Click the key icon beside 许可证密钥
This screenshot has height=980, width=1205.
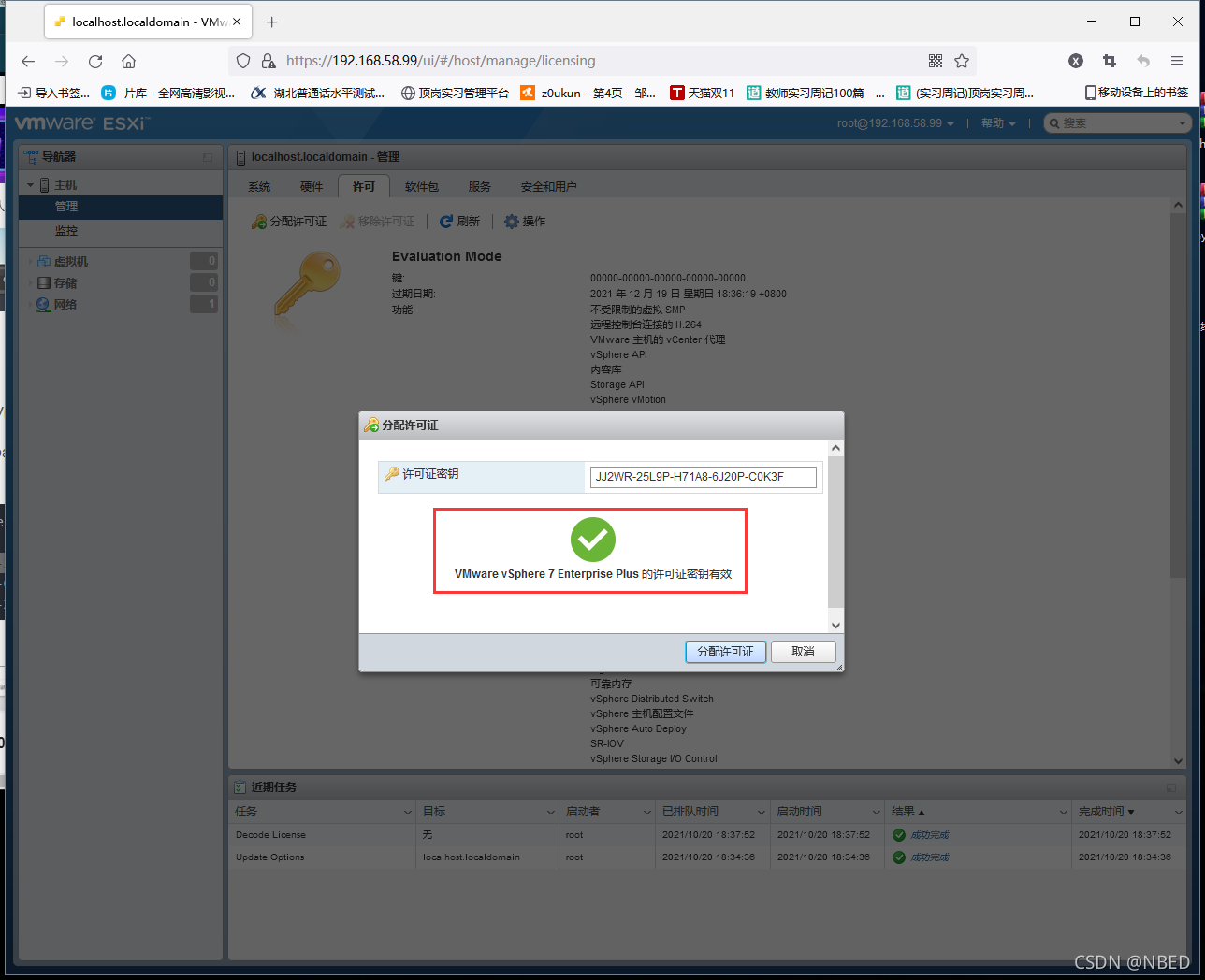coord(392,474)
